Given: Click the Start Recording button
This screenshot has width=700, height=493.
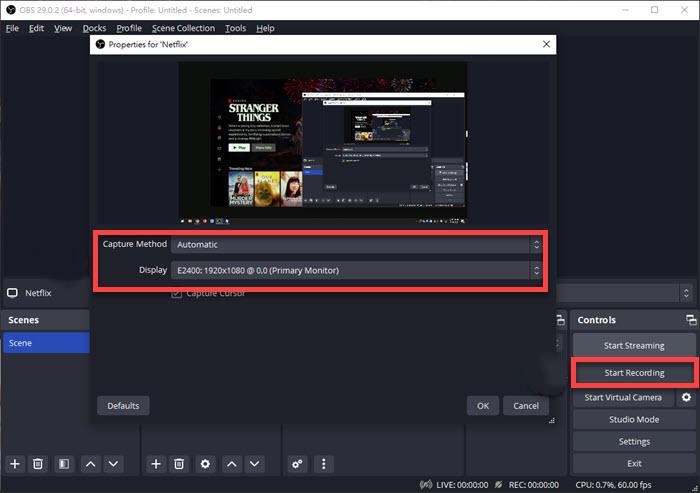Looking at the screenshot, I should tap(634, 372).
